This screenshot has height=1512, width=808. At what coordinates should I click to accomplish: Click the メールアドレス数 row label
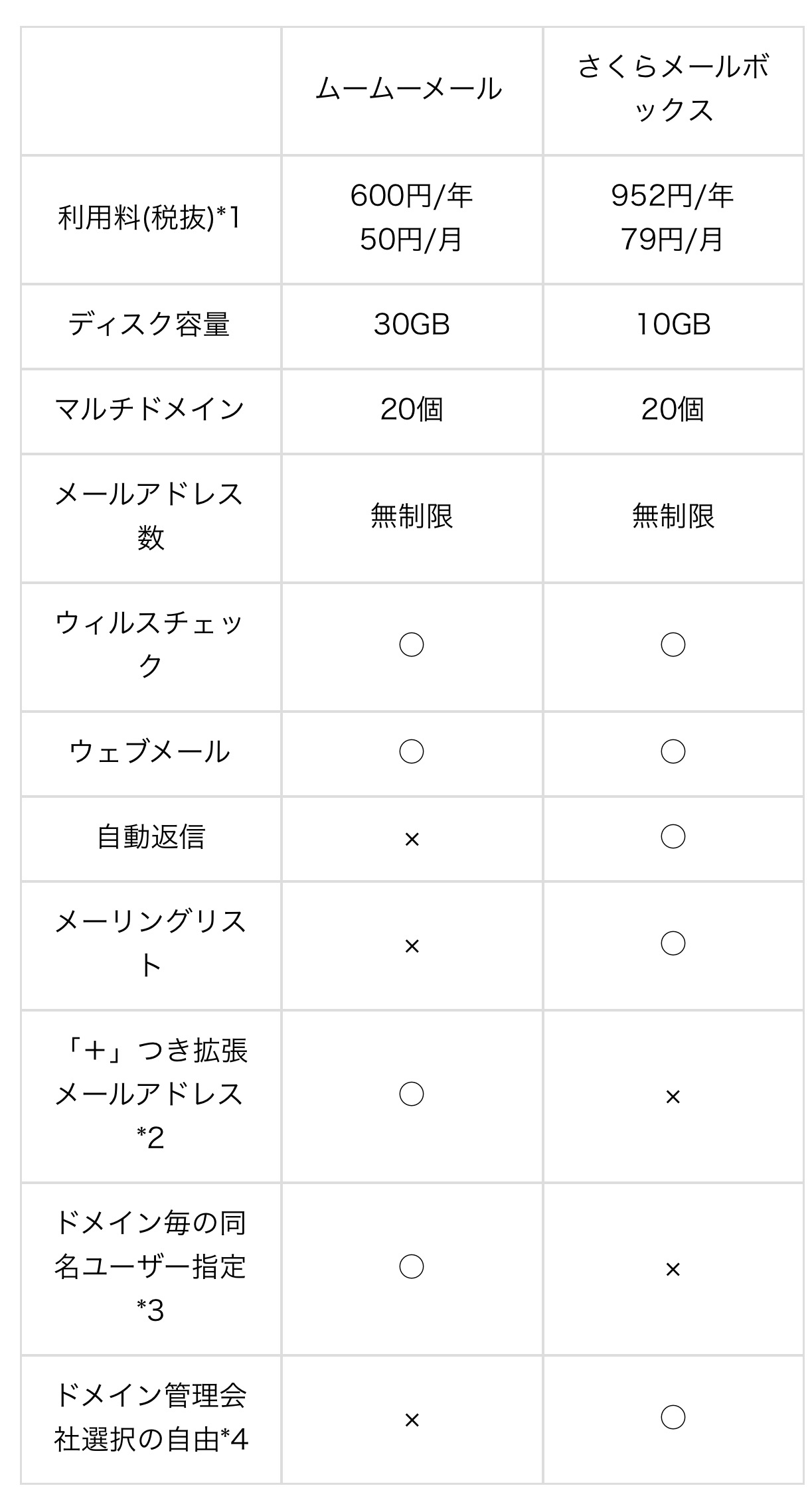point(150,516)
